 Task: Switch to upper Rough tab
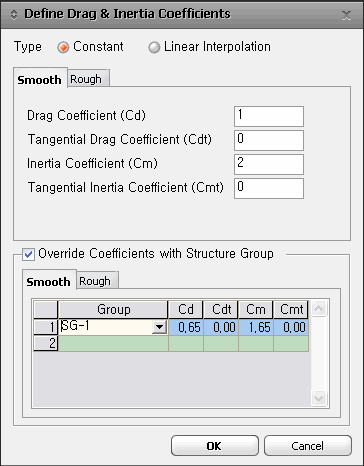[x=88, y=79]
